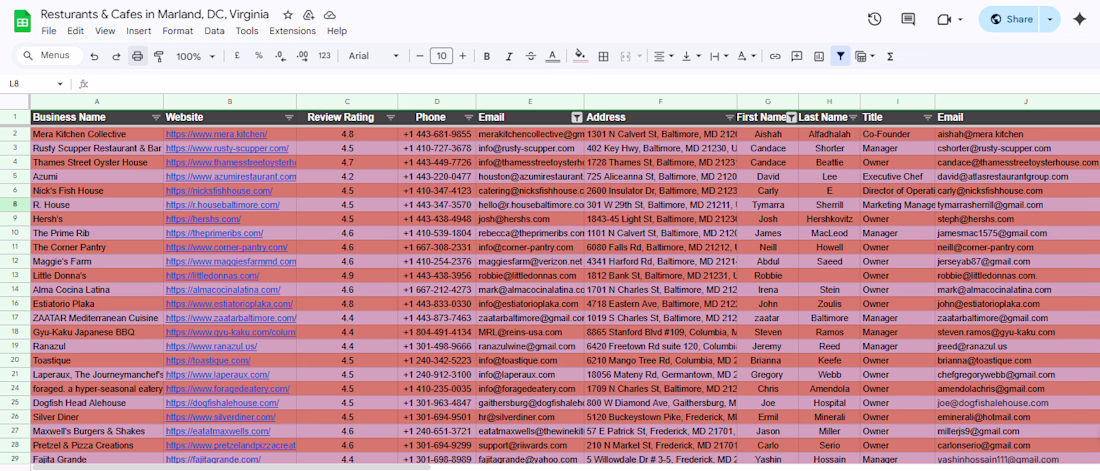Check the cloud document status icon
The width and height of the screenshot is (1100, 471).
coord(330,15)
